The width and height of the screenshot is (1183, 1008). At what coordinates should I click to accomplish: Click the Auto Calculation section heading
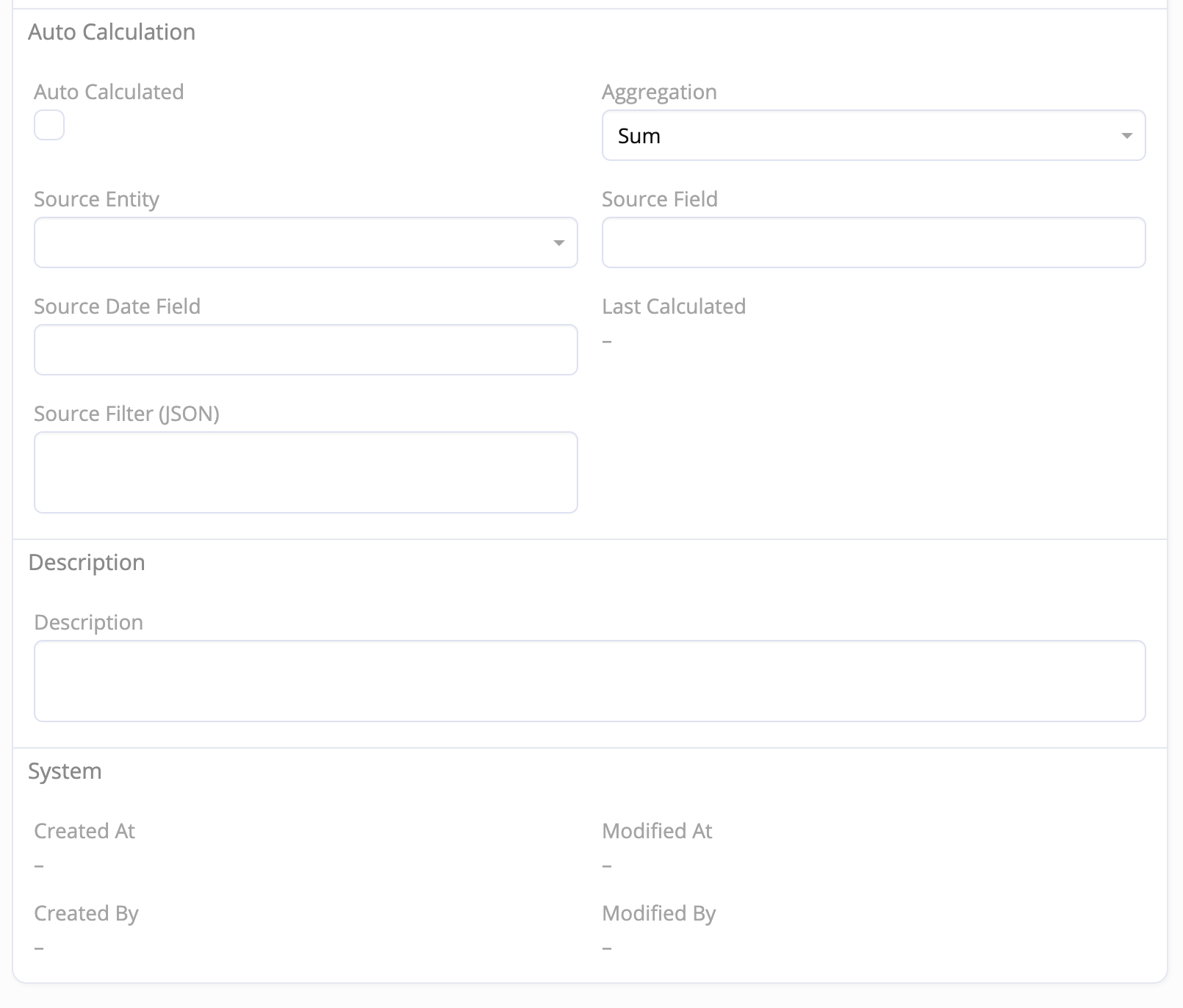[x=112, y=32]
